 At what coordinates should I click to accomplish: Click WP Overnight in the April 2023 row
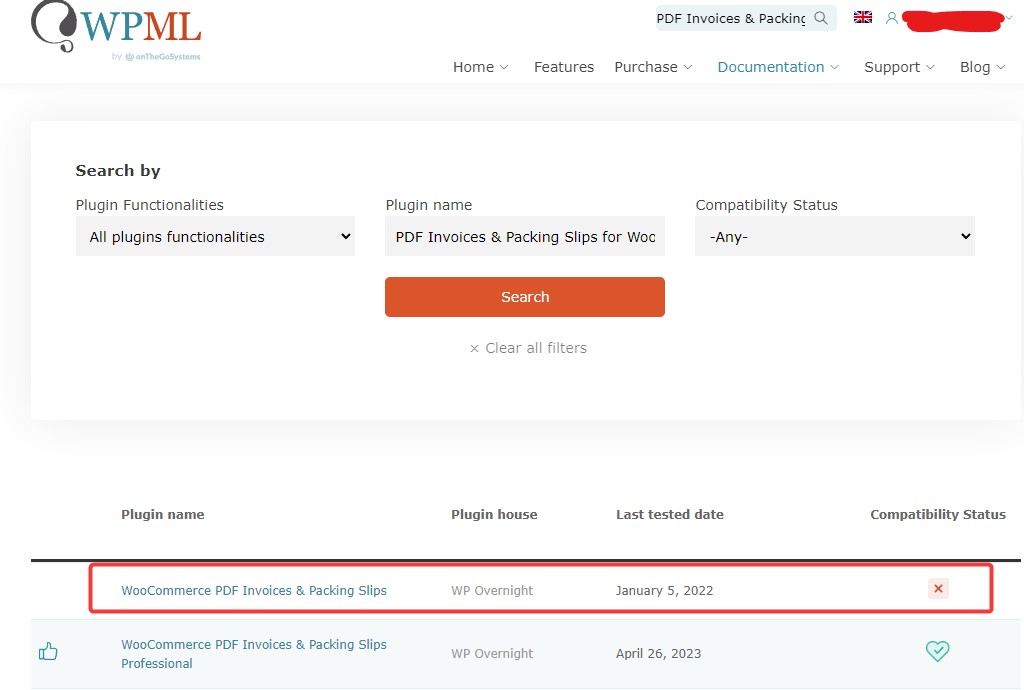tap(492, 653)
